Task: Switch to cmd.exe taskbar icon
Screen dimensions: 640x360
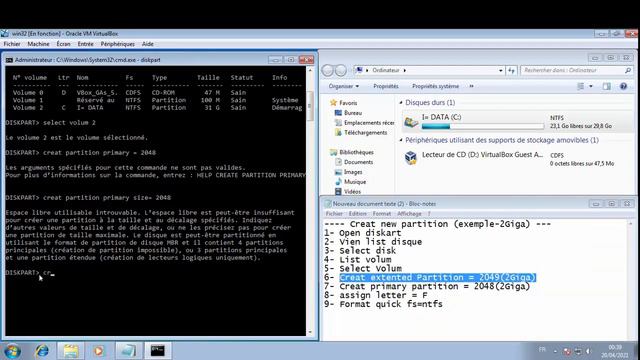Action: [158, 351]
